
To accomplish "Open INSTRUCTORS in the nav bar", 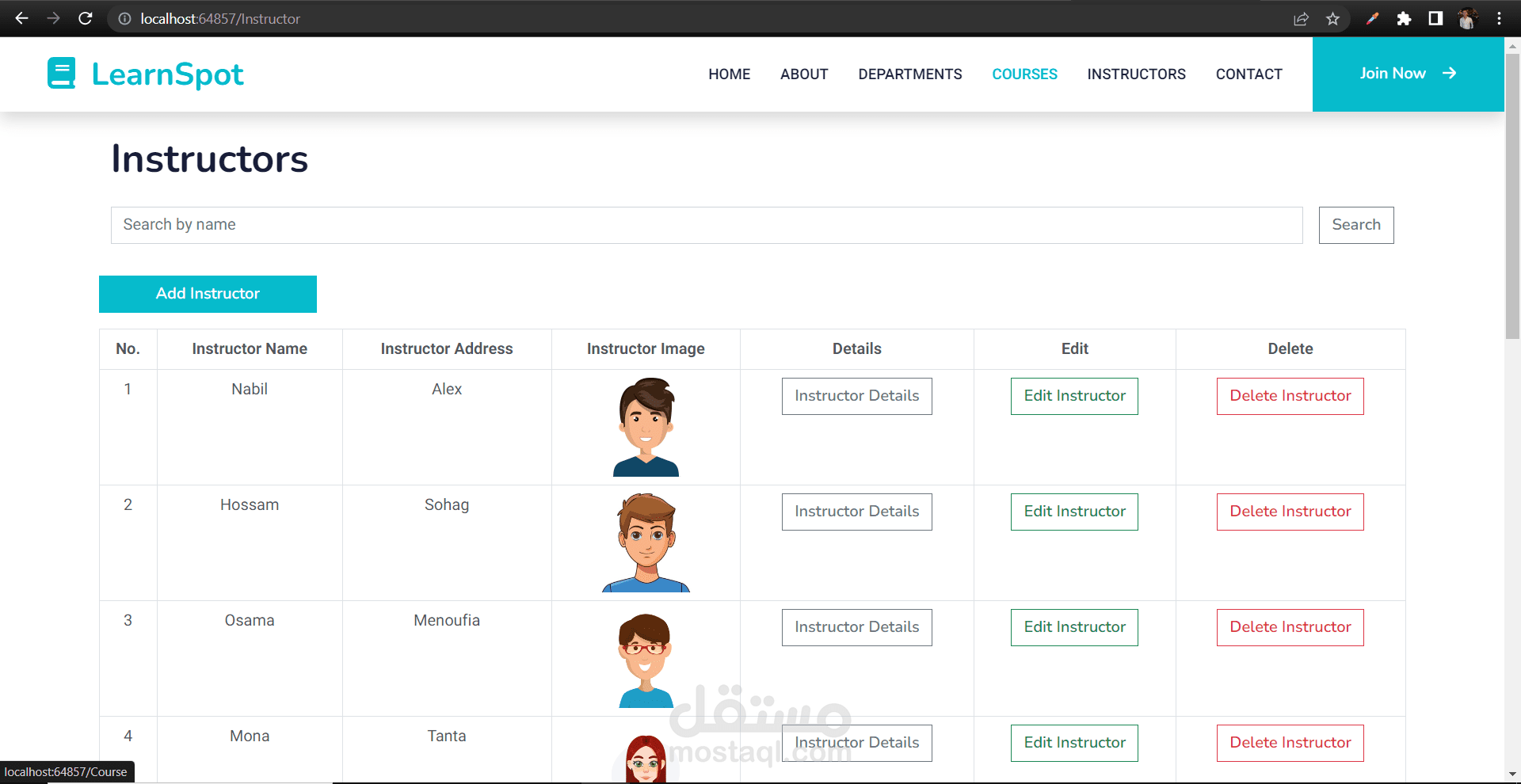I will pyautogui.click(x=1136, y=74).
